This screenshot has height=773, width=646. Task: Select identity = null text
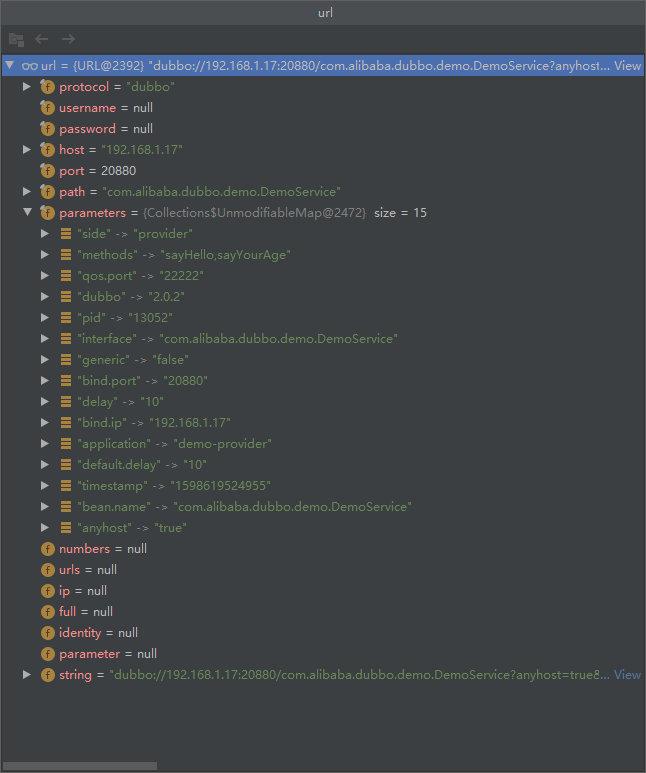click(x=98, y=633)
